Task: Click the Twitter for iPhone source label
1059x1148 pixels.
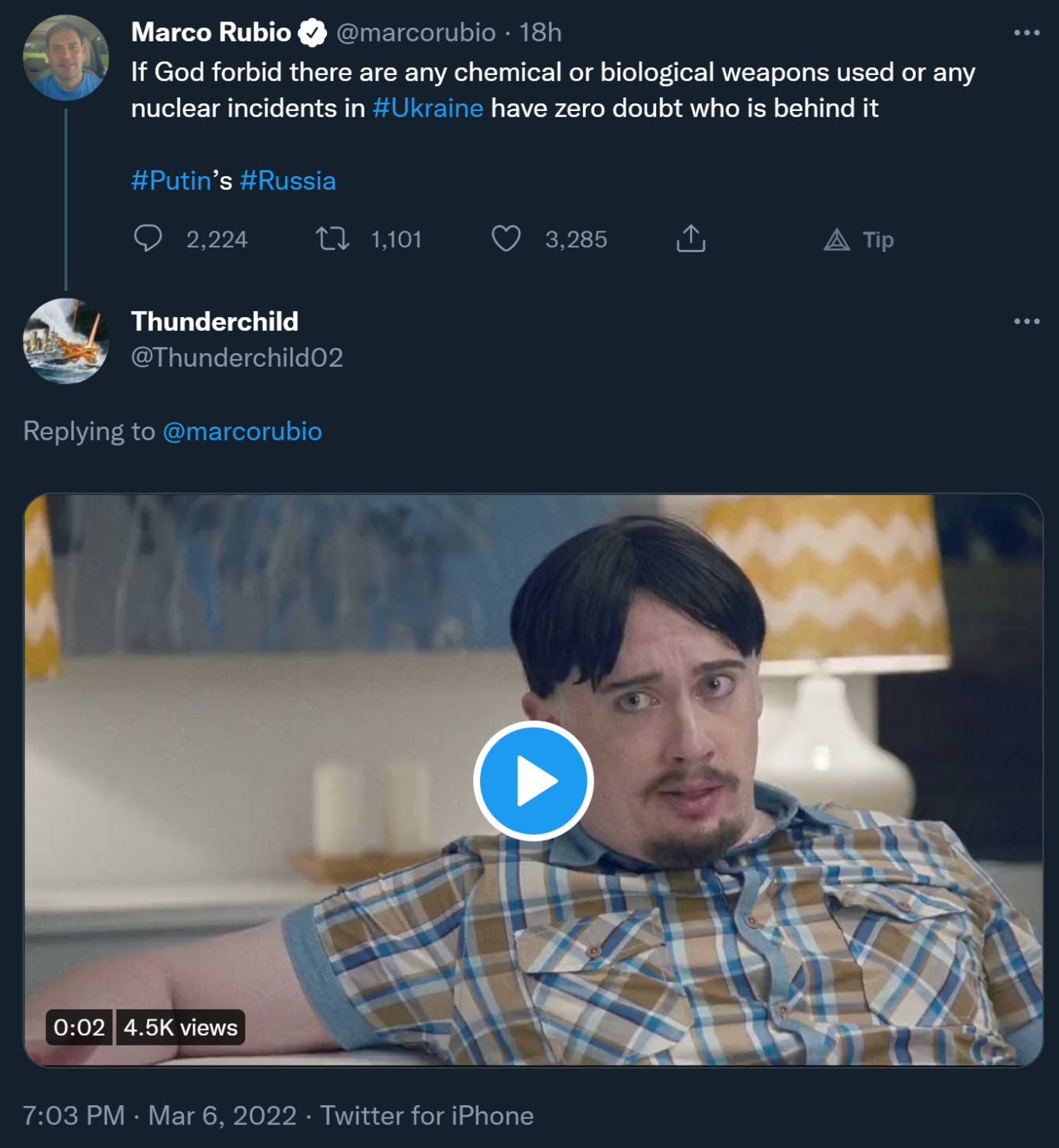Action: pyautogui.click(x=427, y=1115)
